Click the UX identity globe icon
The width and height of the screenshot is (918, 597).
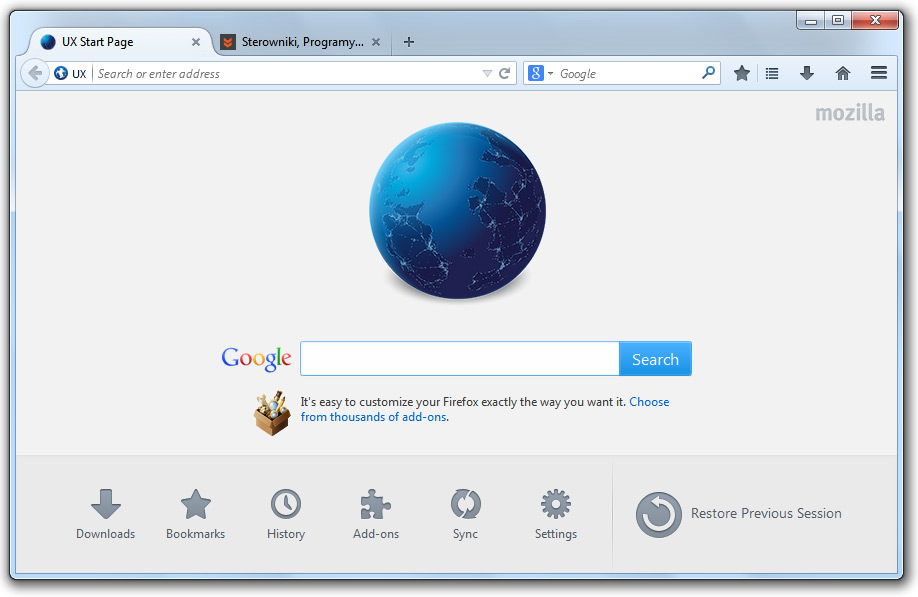61,74
